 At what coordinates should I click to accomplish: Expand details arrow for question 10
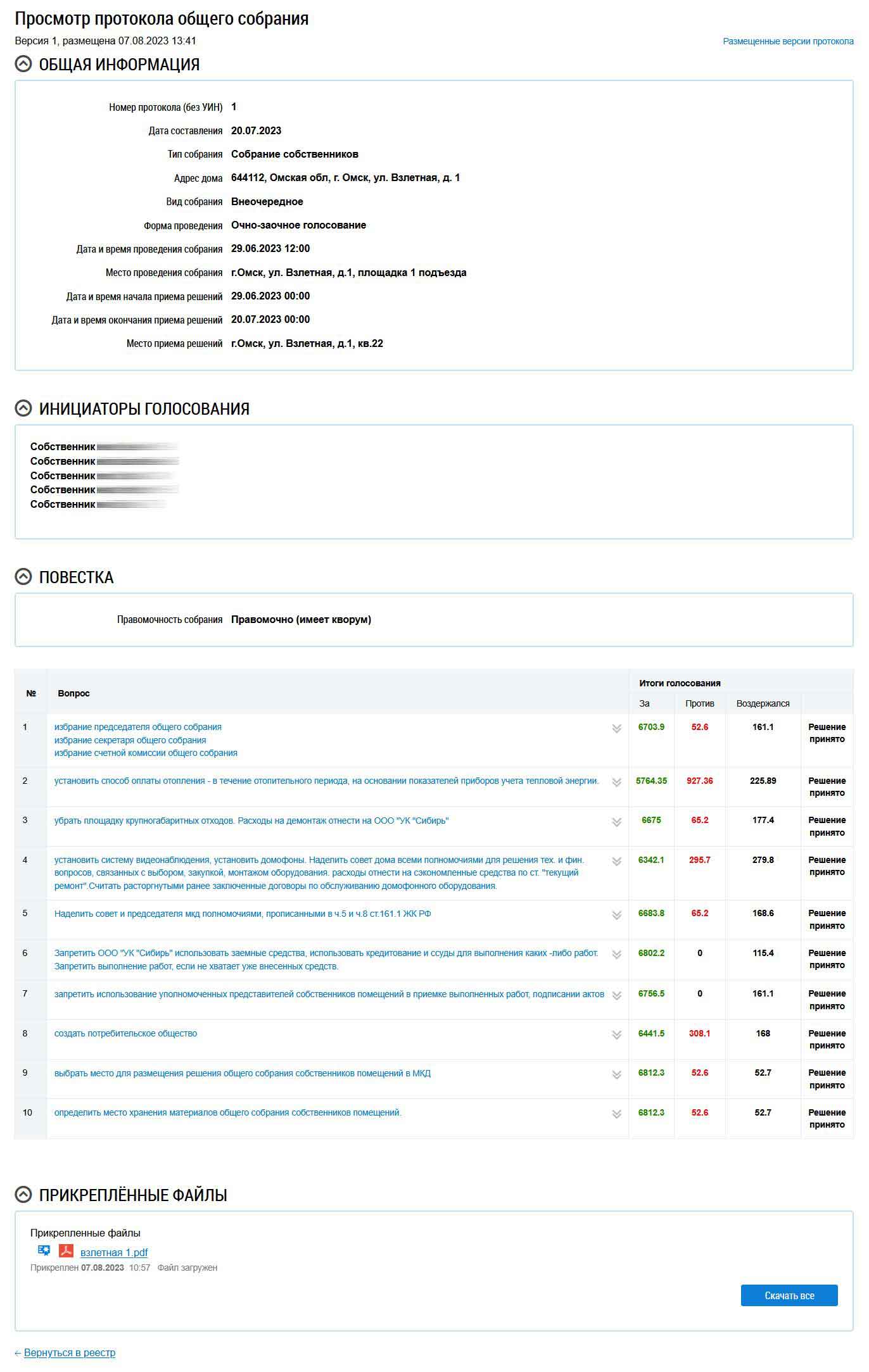point(616,1114)
